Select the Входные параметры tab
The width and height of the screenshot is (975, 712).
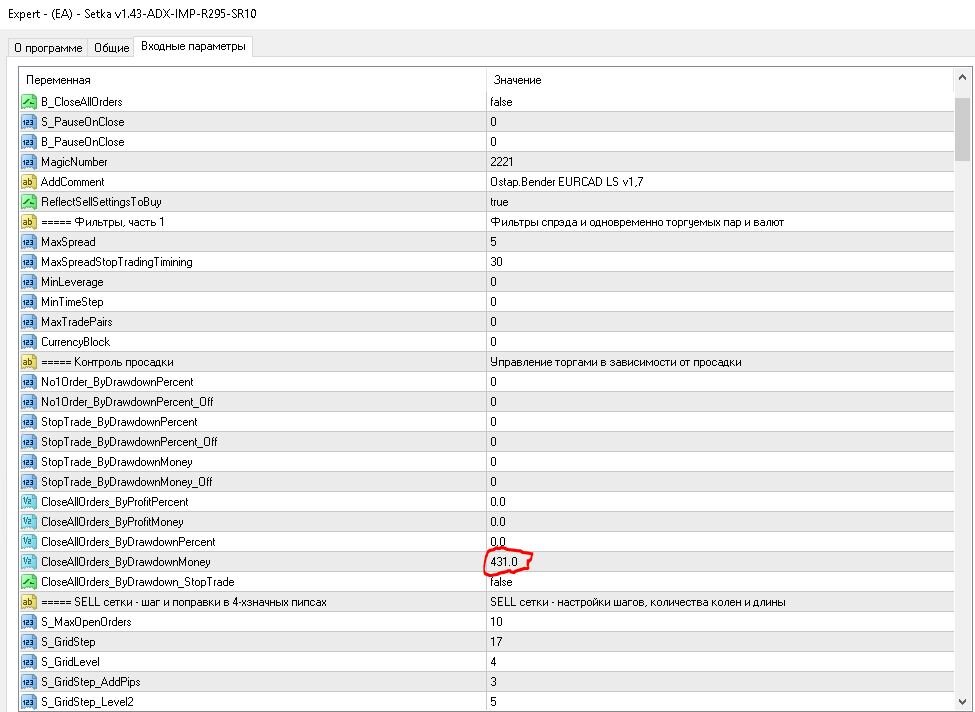pos(193,46)
